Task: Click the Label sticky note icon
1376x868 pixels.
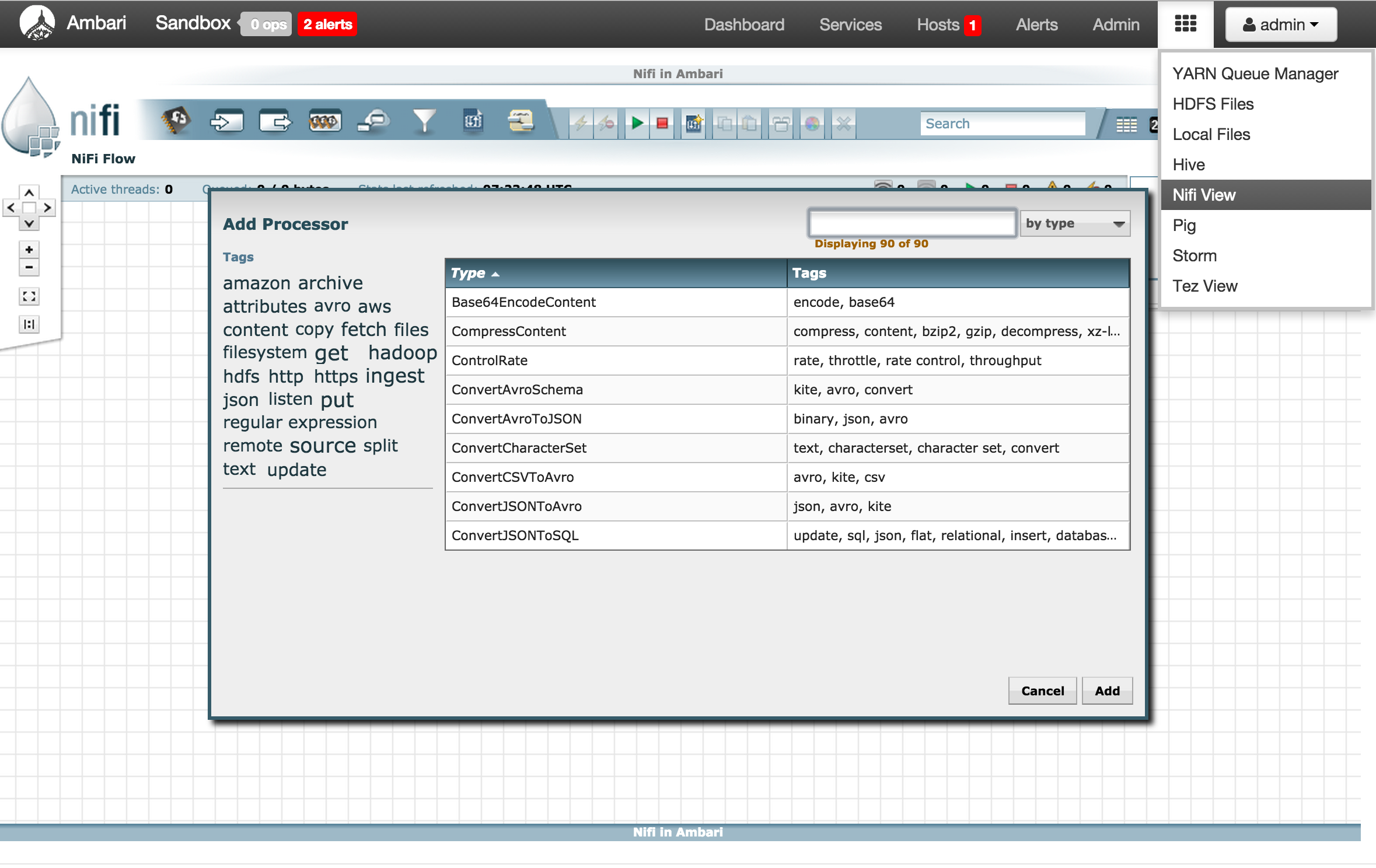Action: pos(521,122)
